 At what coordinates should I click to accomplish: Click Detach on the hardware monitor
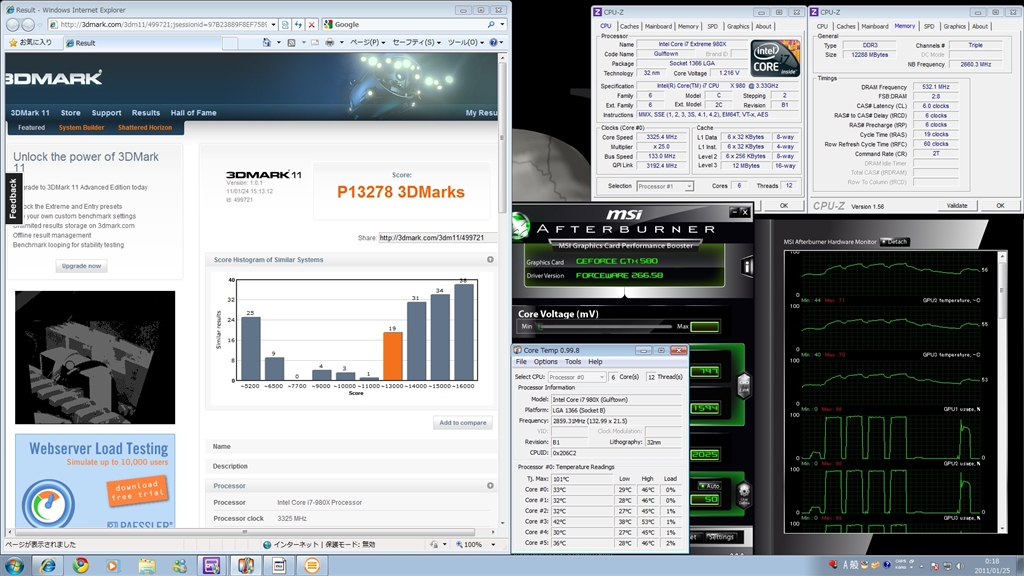tap(894, 241)
